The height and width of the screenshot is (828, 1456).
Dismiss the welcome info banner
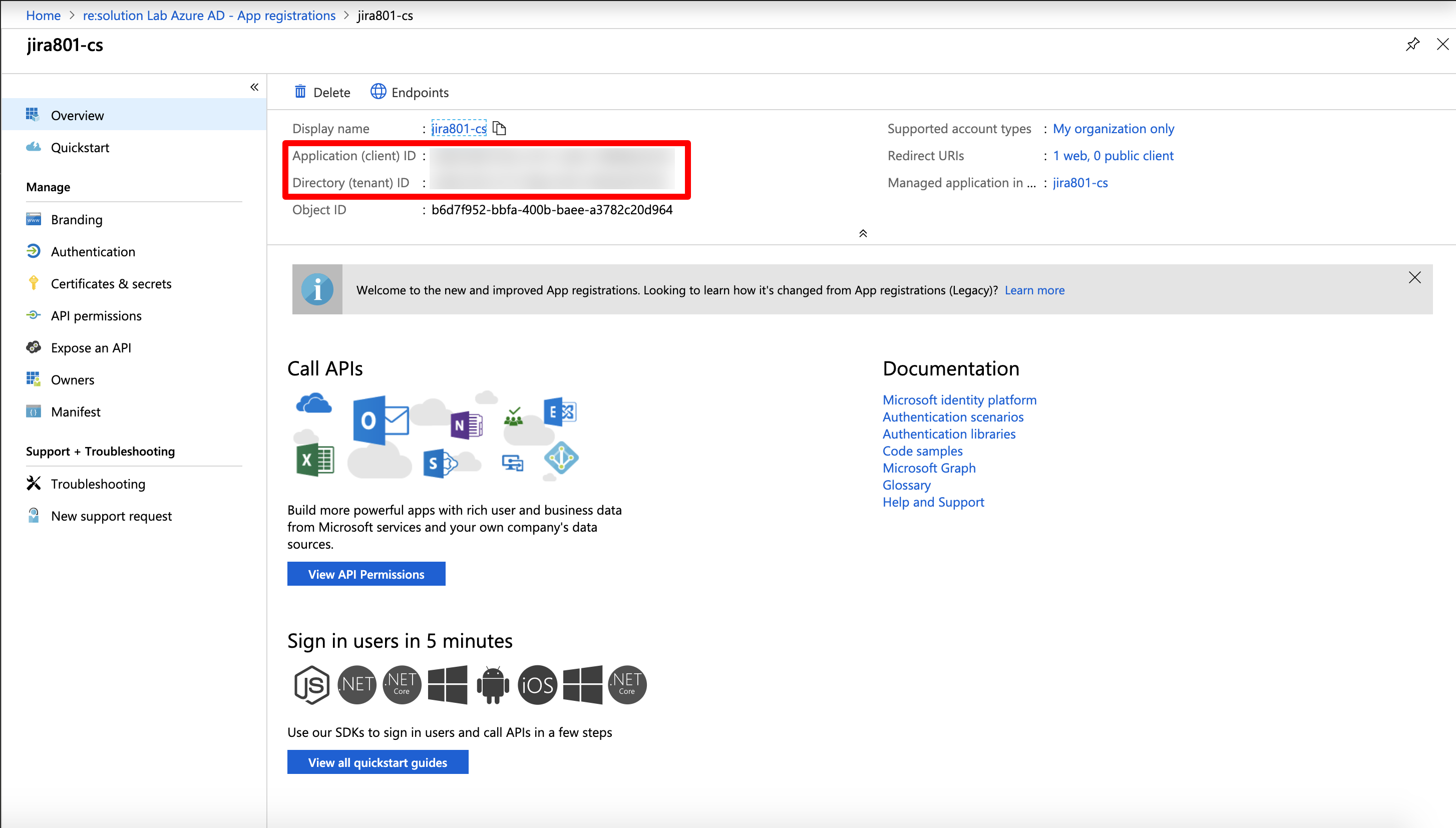(x=1414, y=277)
